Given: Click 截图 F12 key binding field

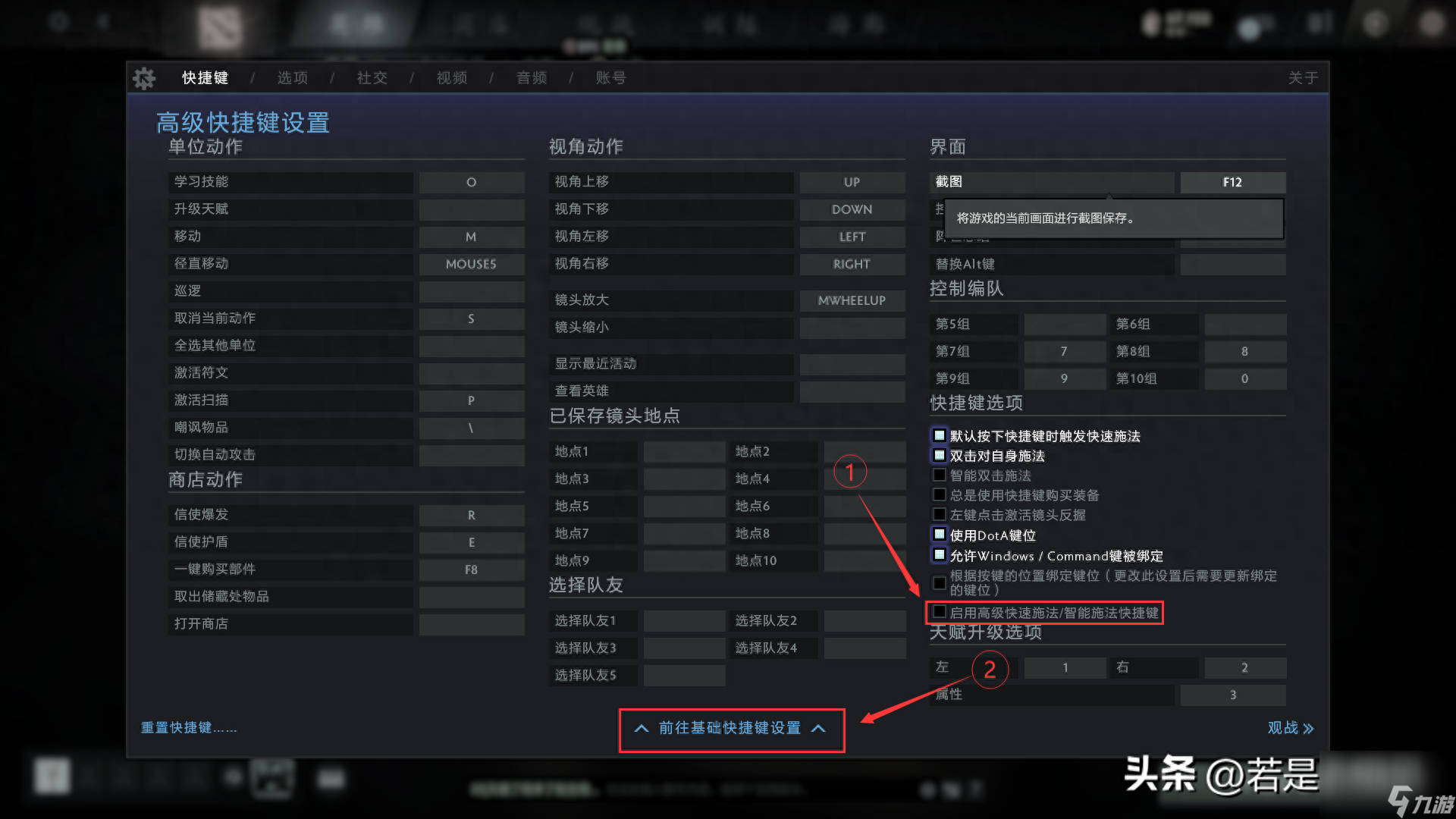Looking at the screenshot, I should click(x=1231, y=181).
